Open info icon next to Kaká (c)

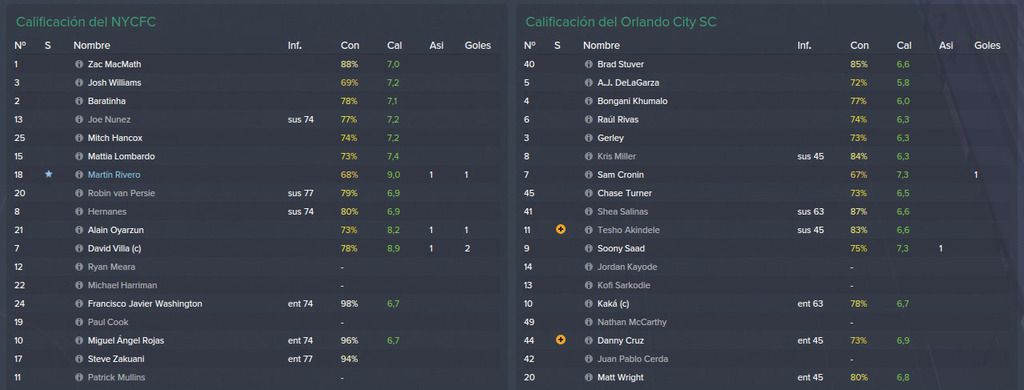pos(588,304)
